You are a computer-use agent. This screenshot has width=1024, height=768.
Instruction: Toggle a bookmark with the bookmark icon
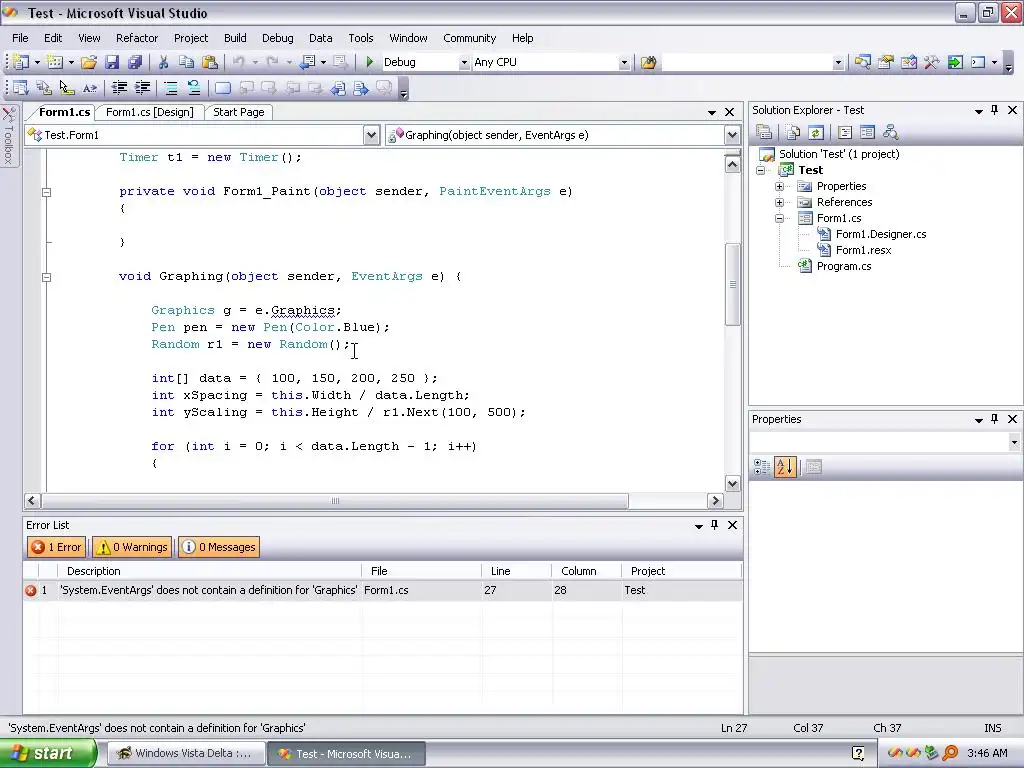pyautogui.click(x=223, y=88)
